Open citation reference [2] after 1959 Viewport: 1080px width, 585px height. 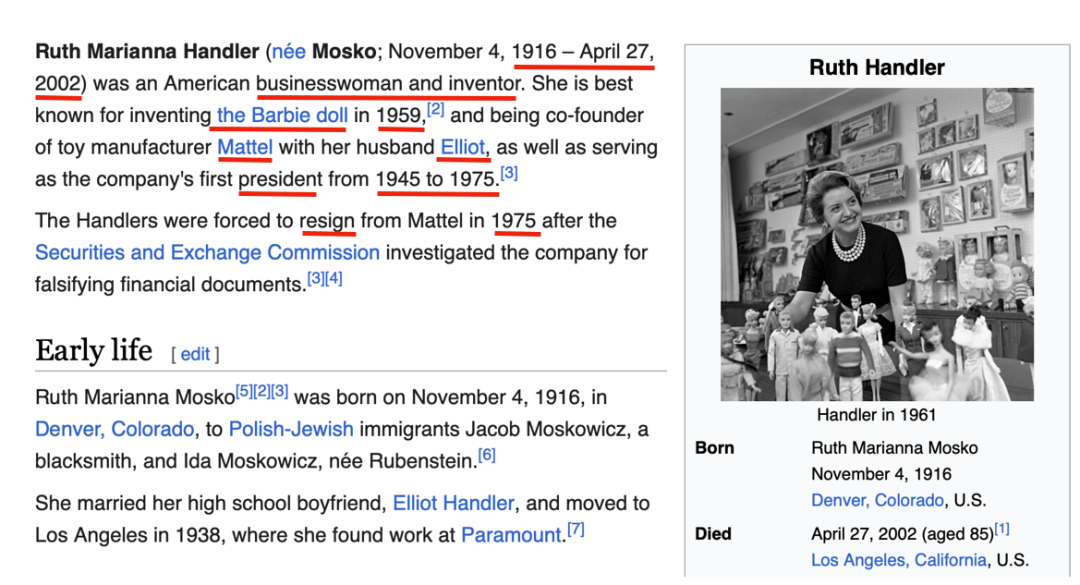tap(435, 110)
